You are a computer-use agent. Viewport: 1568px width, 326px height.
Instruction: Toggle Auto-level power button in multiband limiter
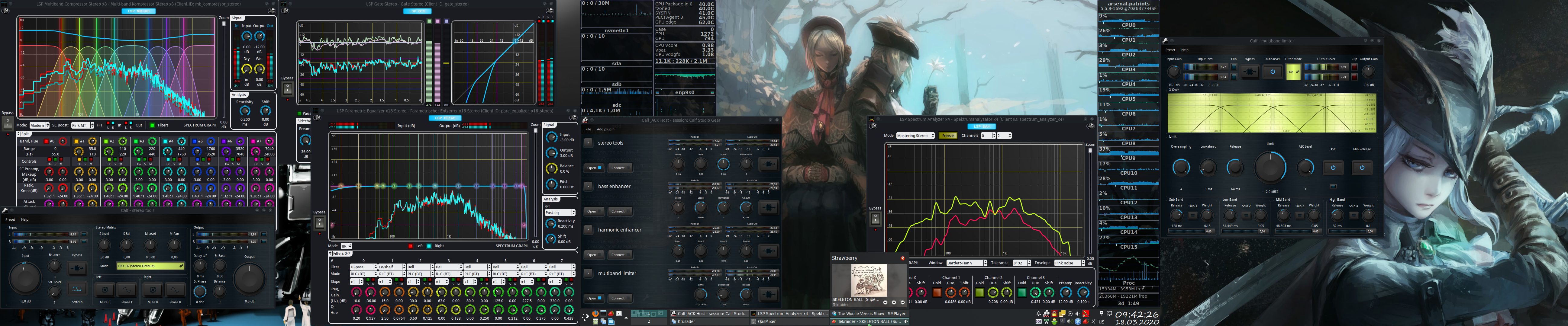[x=1272, y=72]
